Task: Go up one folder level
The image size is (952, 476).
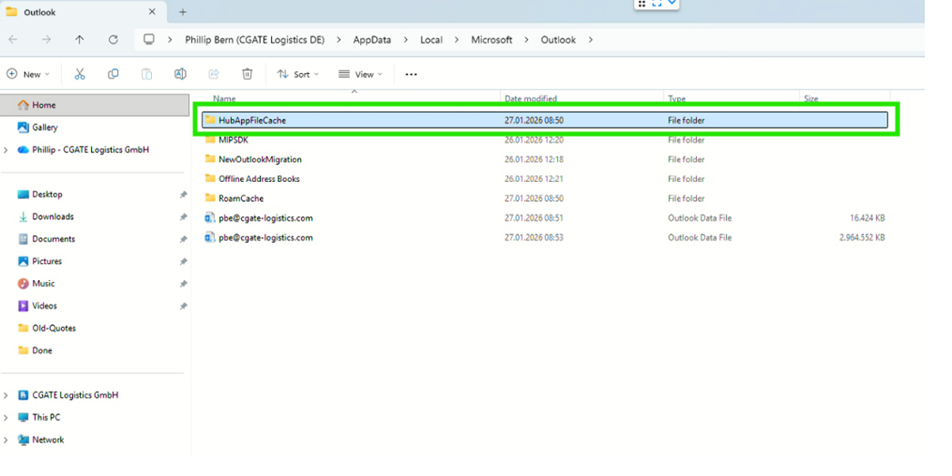Action: (80, 40)
